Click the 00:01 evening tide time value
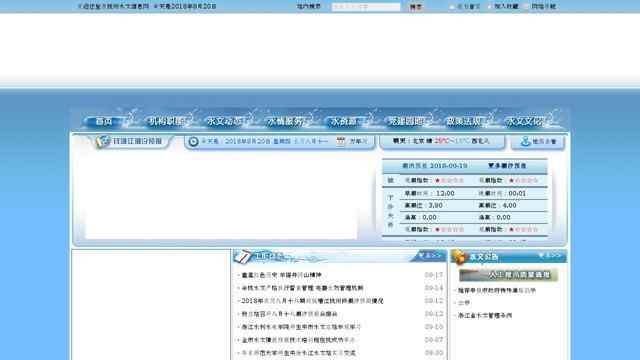 [517, 193]
